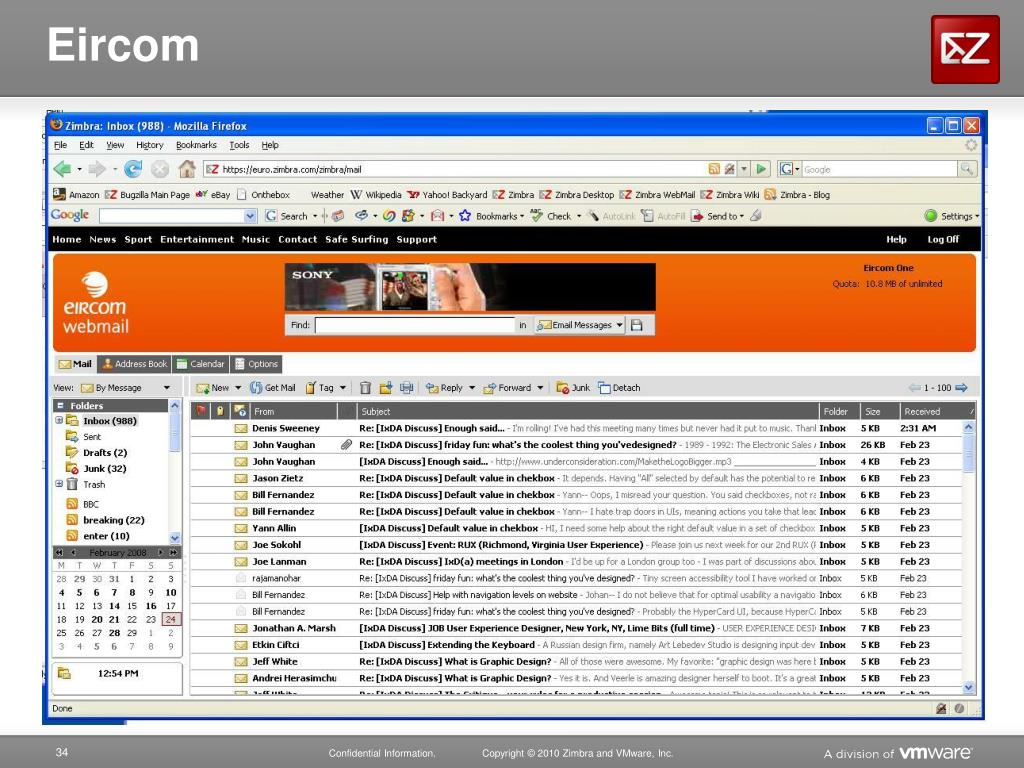This screenshot has height=768, width=1024.
Task: Go to next page of messages arrow
Action: tap(961, 388)
